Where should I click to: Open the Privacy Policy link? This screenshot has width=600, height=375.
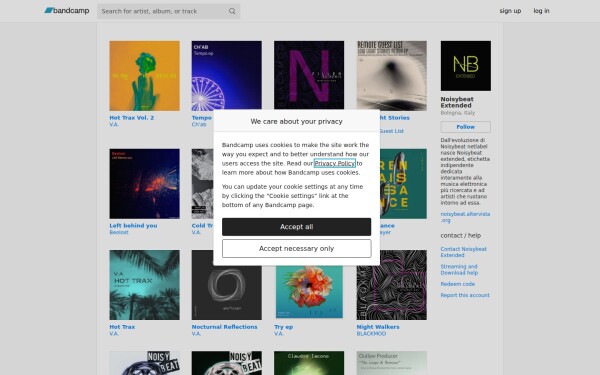pyautogui.click(x=334, y=163)
